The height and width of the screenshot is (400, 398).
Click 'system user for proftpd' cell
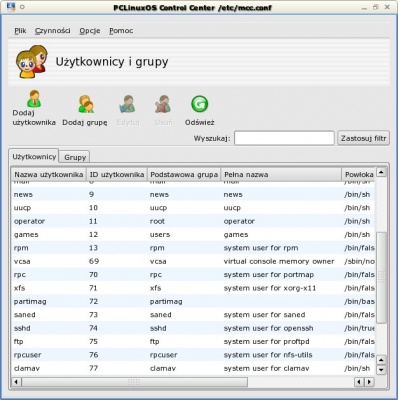tap(266, 342)
